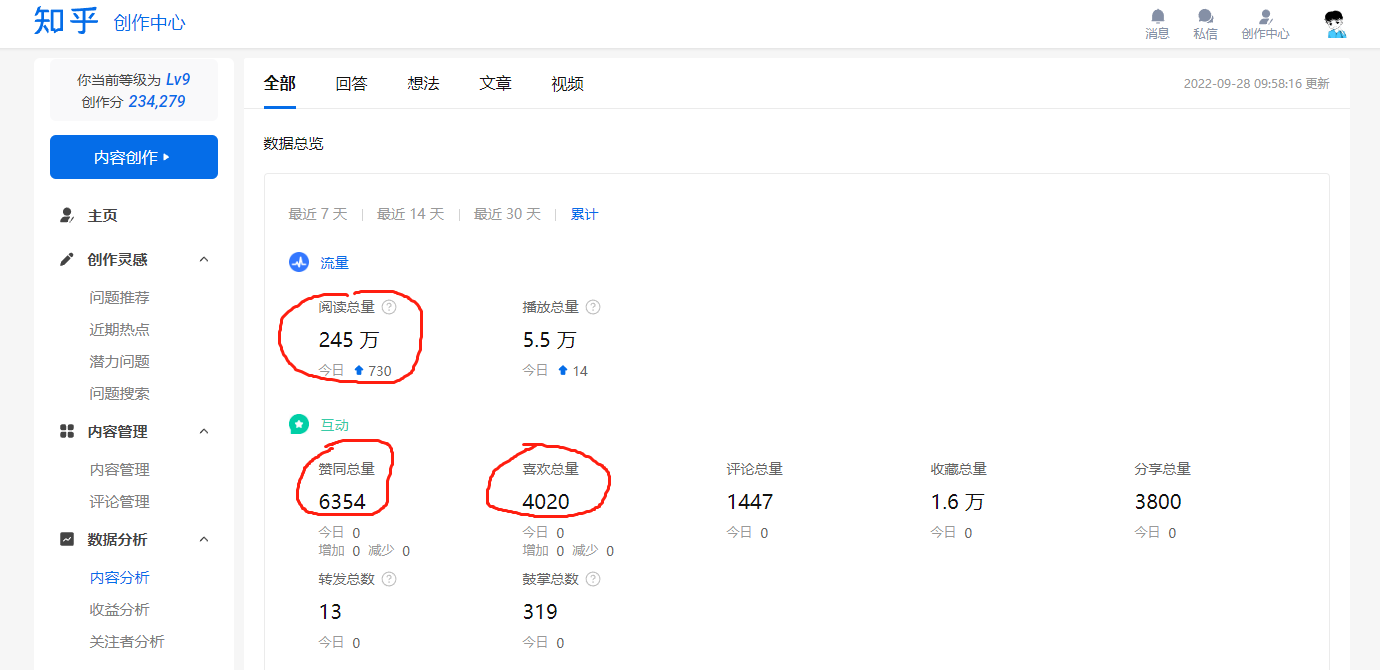Viewport: 1380px width, 670px height.
Task: Select the 最近 14 天 time range
Action: click(x=410, y=214)
